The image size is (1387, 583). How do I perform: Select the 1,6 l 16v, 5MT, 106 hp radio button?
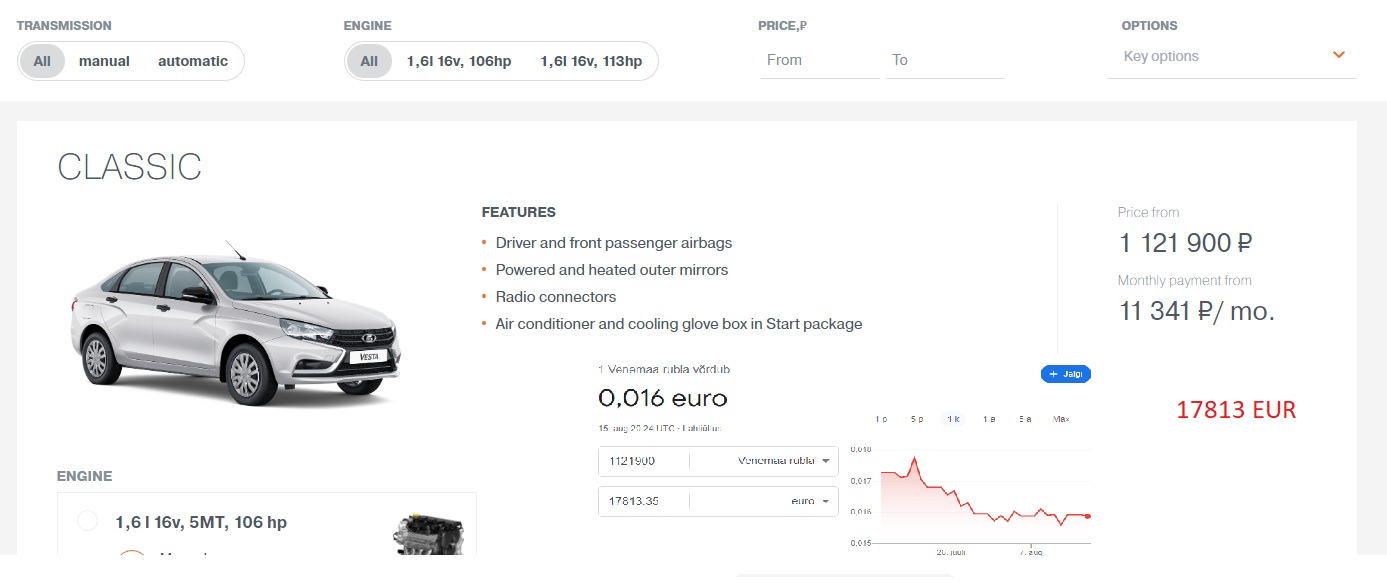point(87,521)
